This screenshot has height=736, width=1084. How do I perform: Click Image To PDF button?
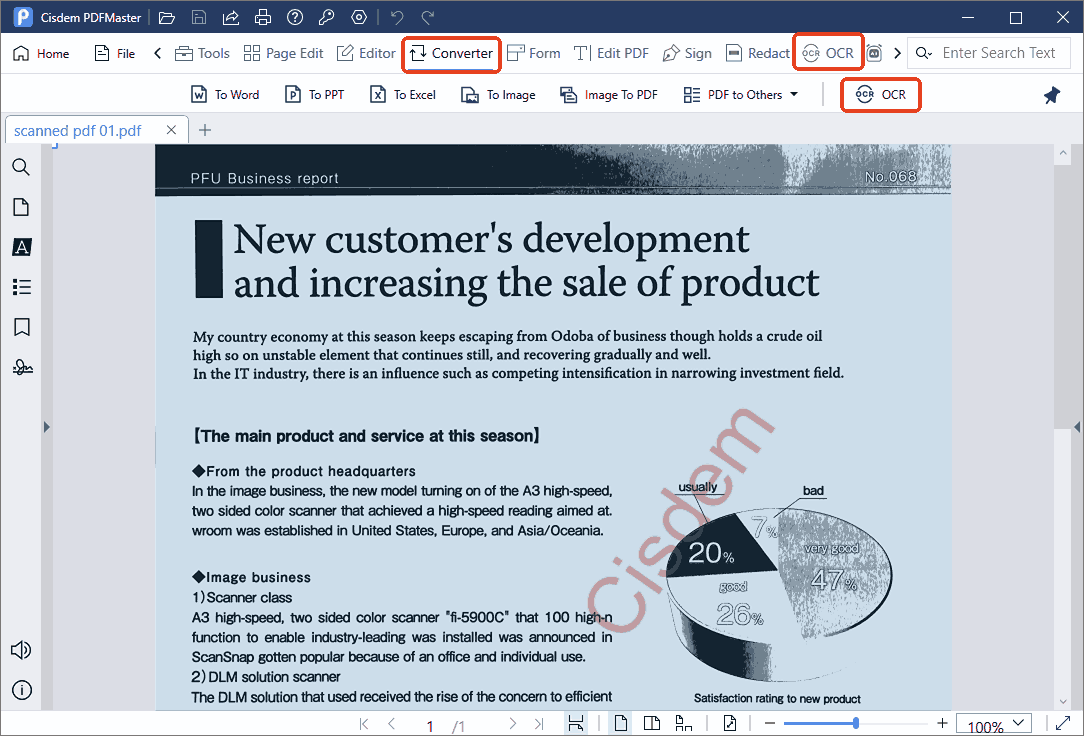click(x=609, y=95)
